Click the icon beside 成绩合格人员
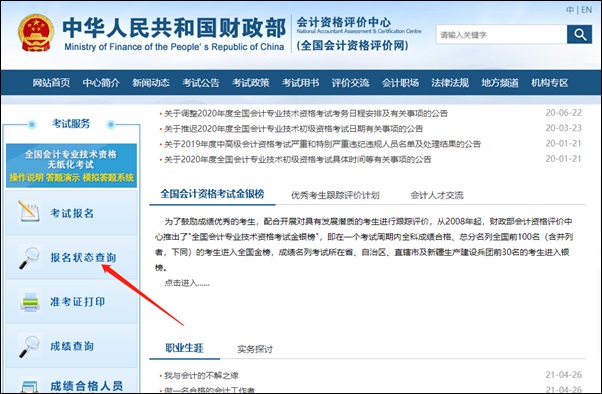This screenshot has height=394, width=602. 29,386
